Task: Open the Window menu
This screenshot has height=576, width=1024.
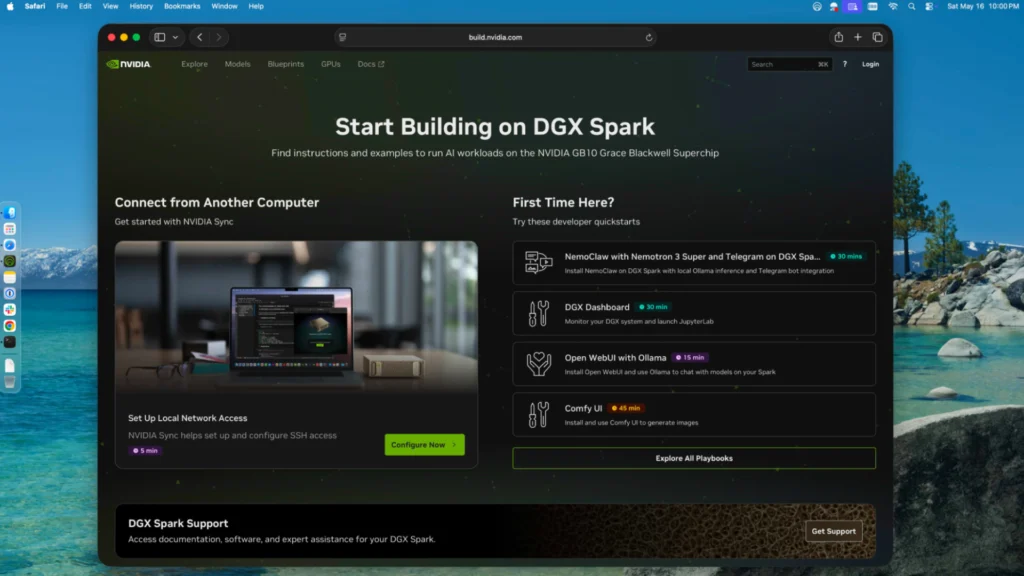Action: click(224, 7)
